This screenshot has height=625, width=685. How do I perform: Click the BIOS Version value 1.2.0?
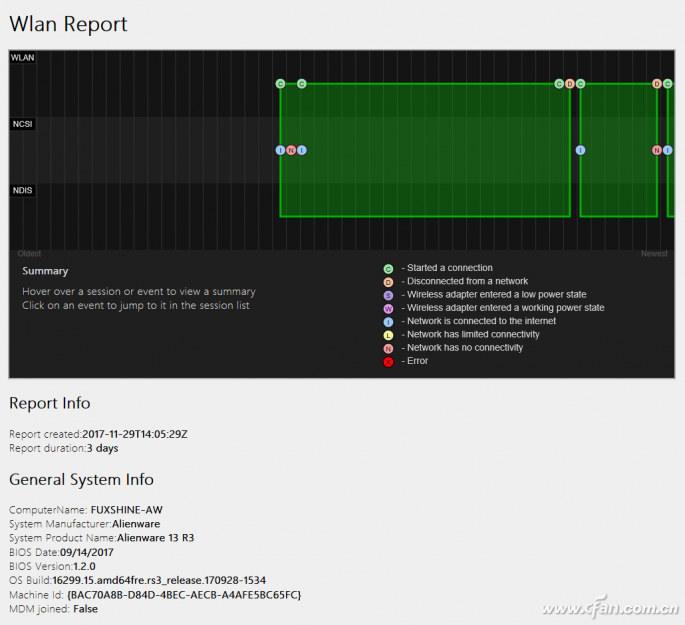(x=84, y=566)
